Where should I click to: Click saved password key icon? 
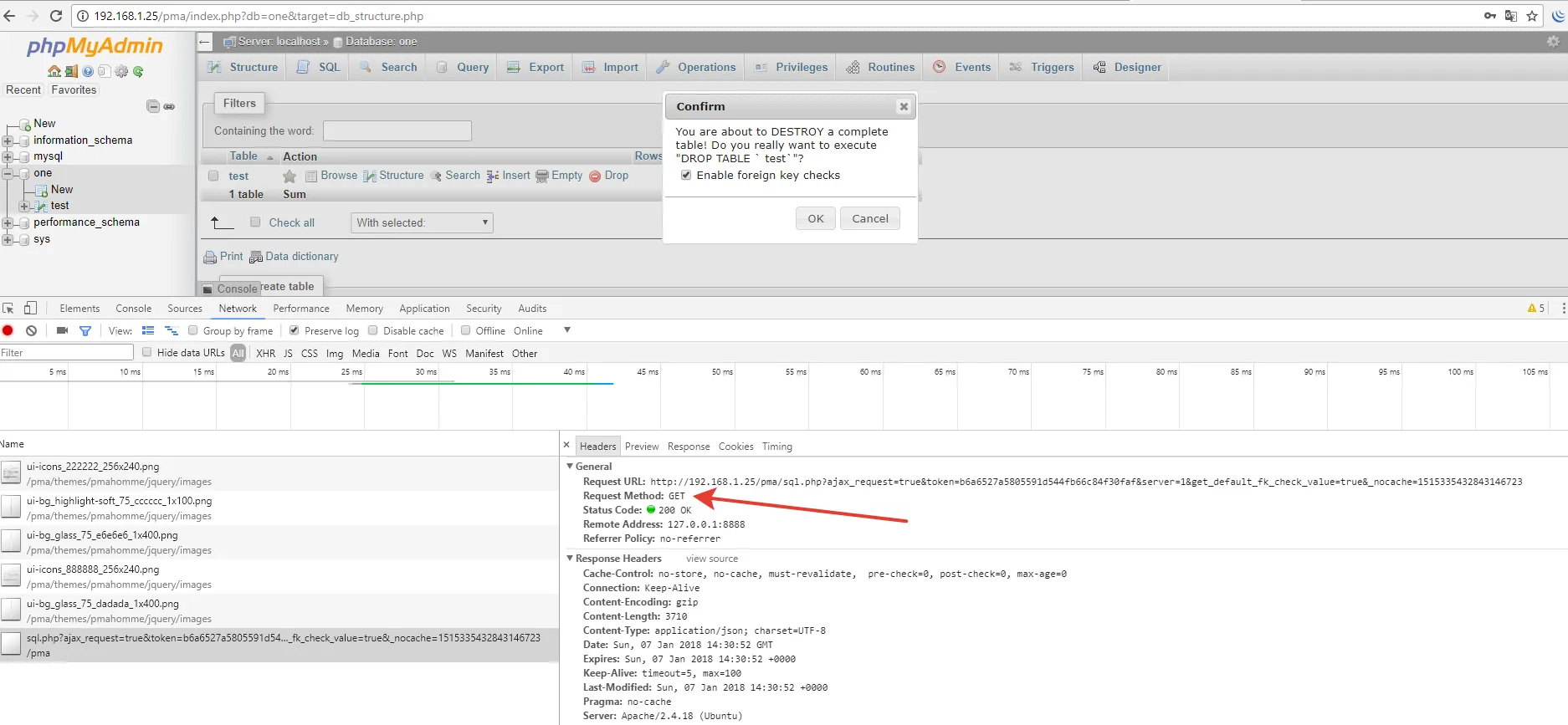[1490, 16]
